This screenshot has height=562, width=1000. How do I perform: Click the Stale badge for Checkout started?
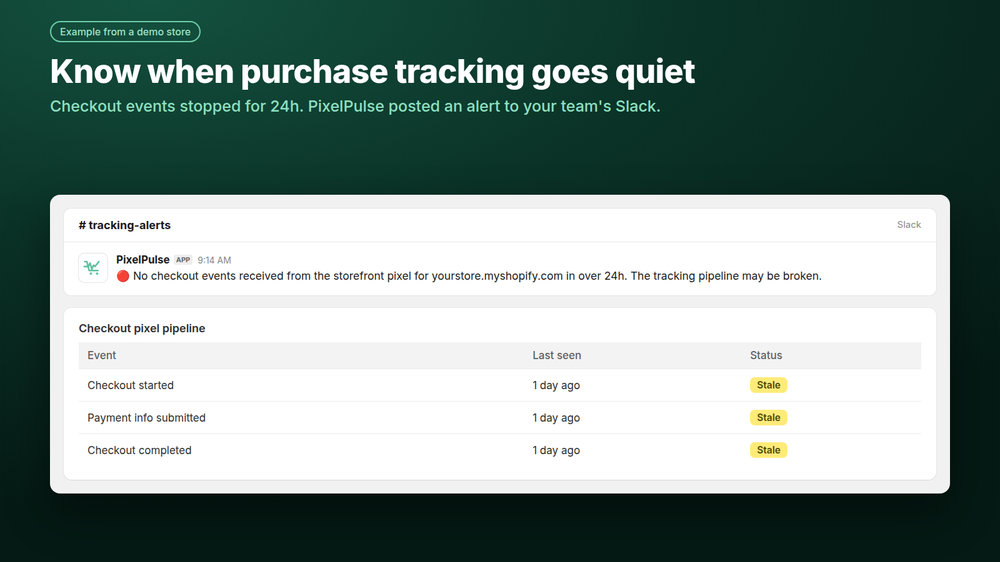[x=768, y=385]
